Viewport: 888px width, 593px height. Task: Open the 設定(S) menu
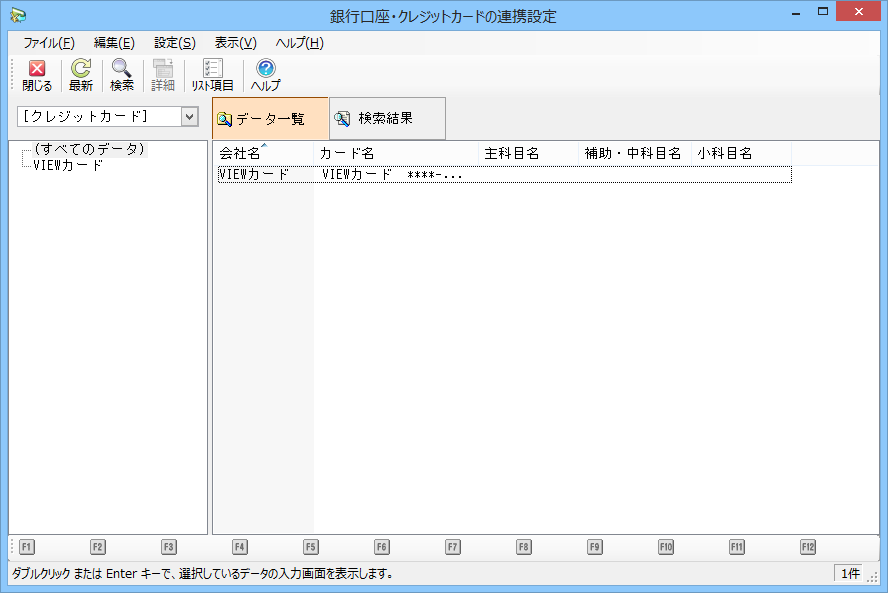[175, 43]
